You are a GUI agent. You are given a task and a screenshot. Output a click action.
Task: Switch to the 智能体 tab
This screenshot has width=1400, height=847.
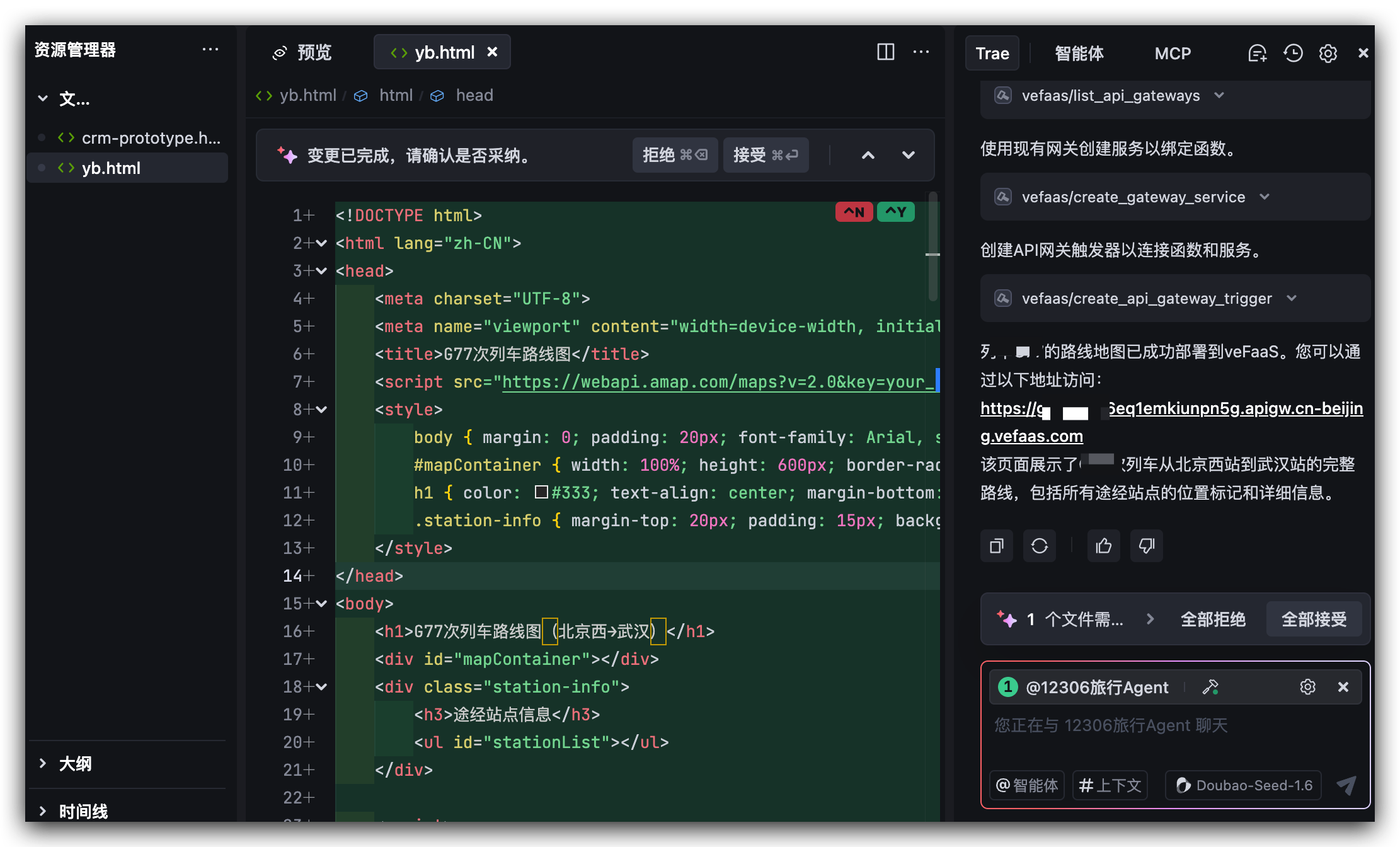[1079, 54]
